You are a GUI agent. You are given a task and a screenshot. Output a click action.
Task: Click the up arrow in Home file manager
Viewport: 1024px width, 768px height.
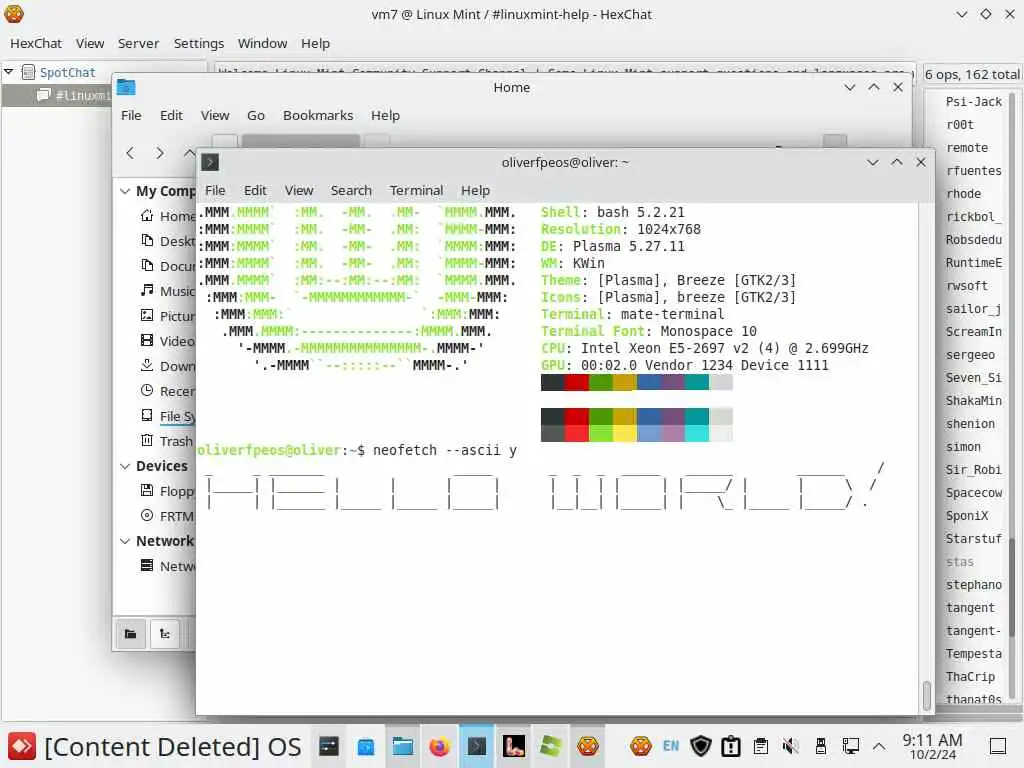pos(189,153)
